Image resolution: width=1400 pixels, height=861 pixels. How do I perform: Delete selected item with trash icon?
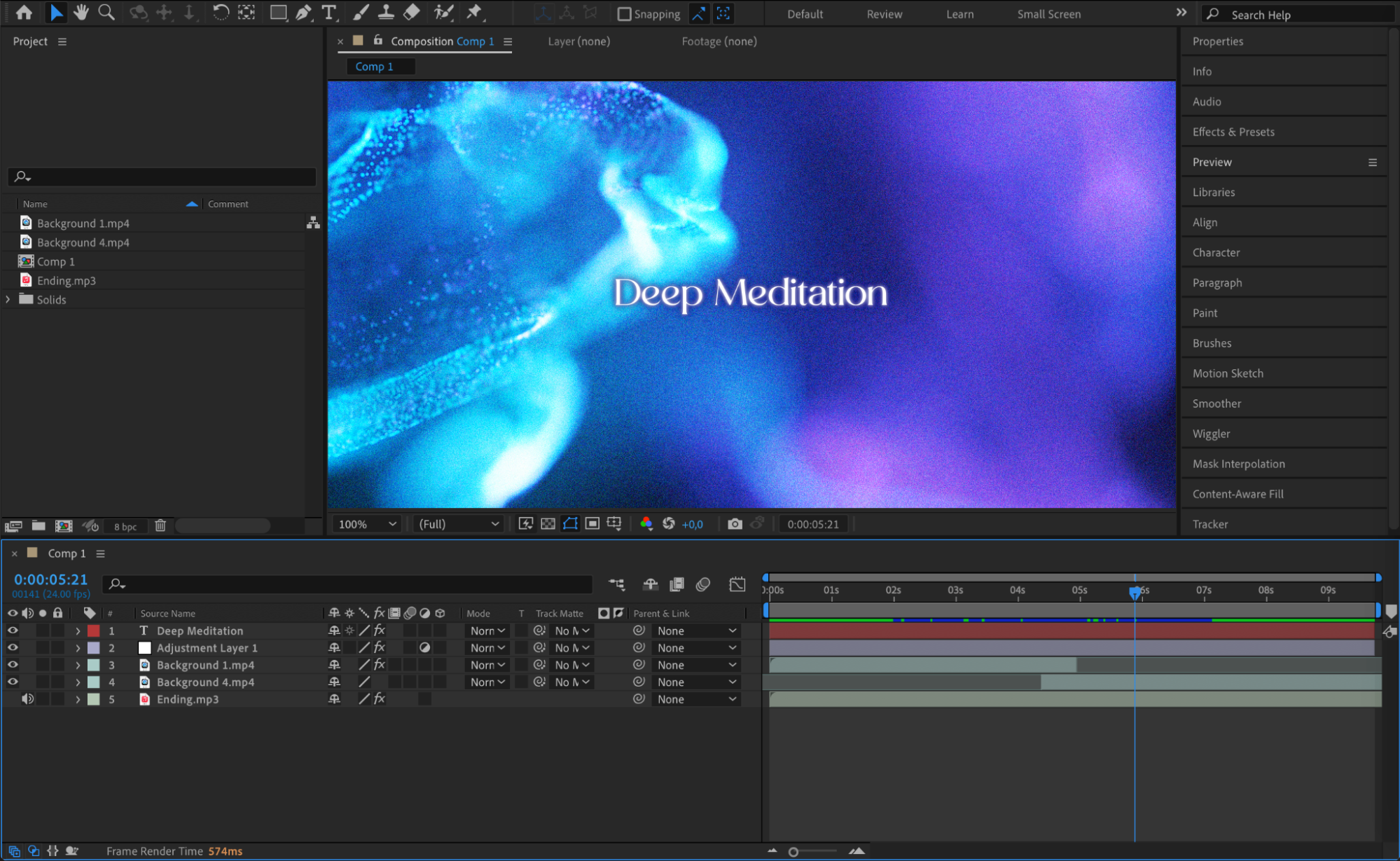160,525
